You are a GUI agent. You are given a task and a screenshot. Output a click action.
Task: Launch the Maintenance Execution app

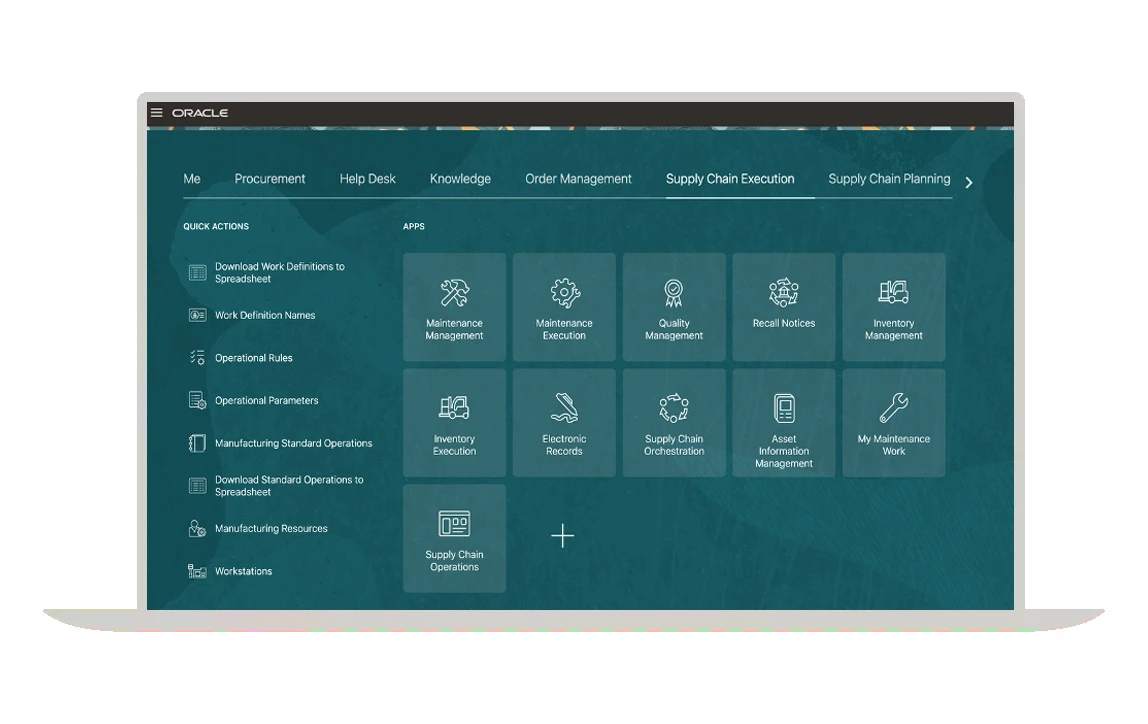(564, 307)
